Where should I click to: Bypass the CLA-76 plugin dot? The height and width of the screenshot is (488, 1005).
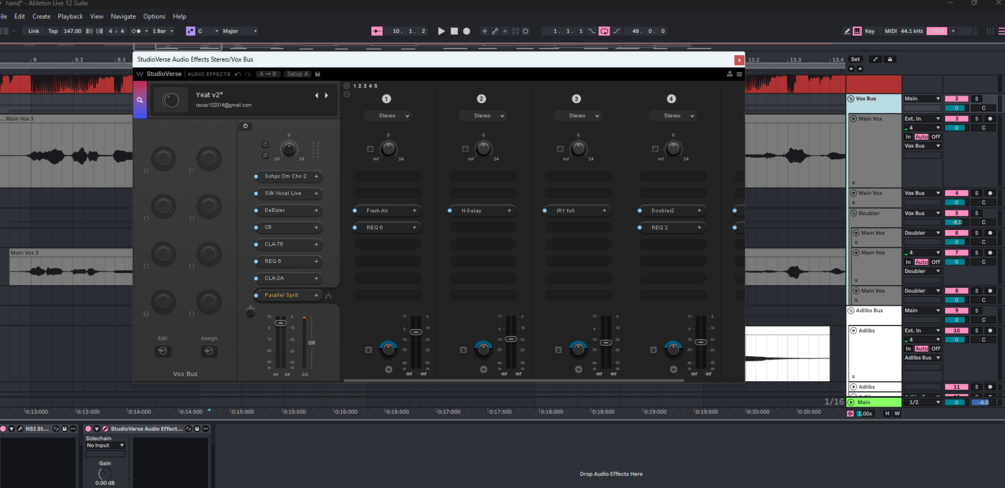click(256, 244)
